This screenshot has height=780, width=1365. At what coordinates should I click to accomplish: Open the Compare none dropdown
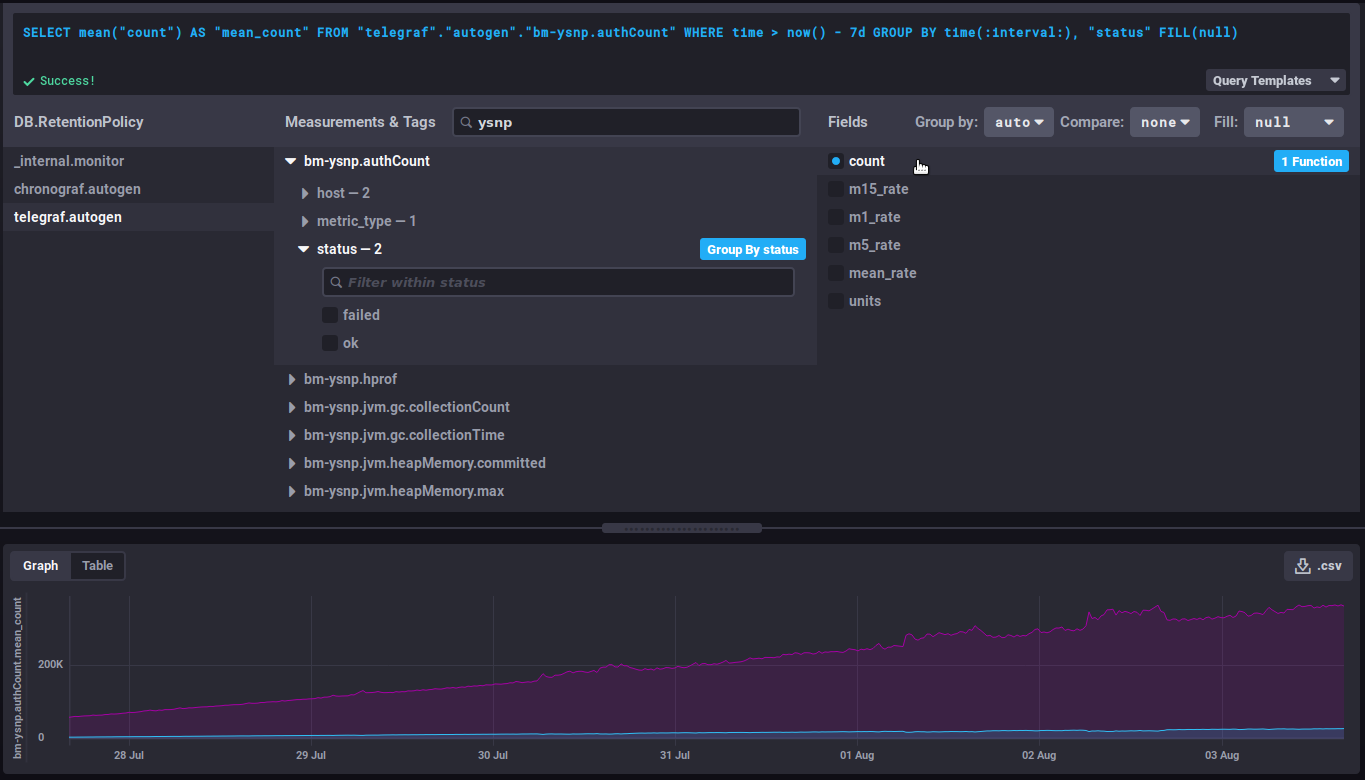point(1164,122)
